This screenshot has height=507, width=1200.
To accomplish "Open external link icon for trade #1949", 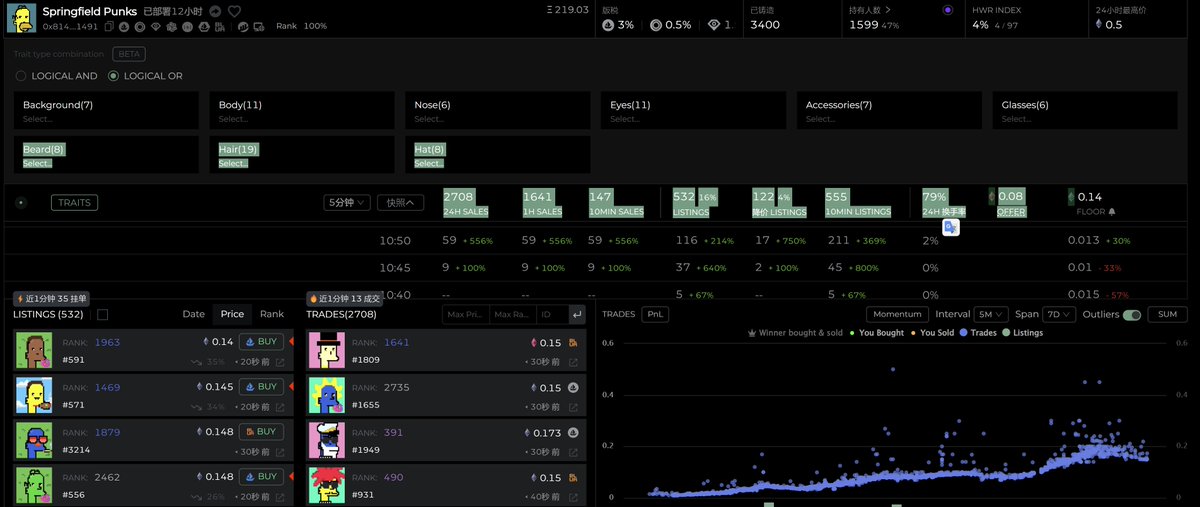I will tap(574, 452).
